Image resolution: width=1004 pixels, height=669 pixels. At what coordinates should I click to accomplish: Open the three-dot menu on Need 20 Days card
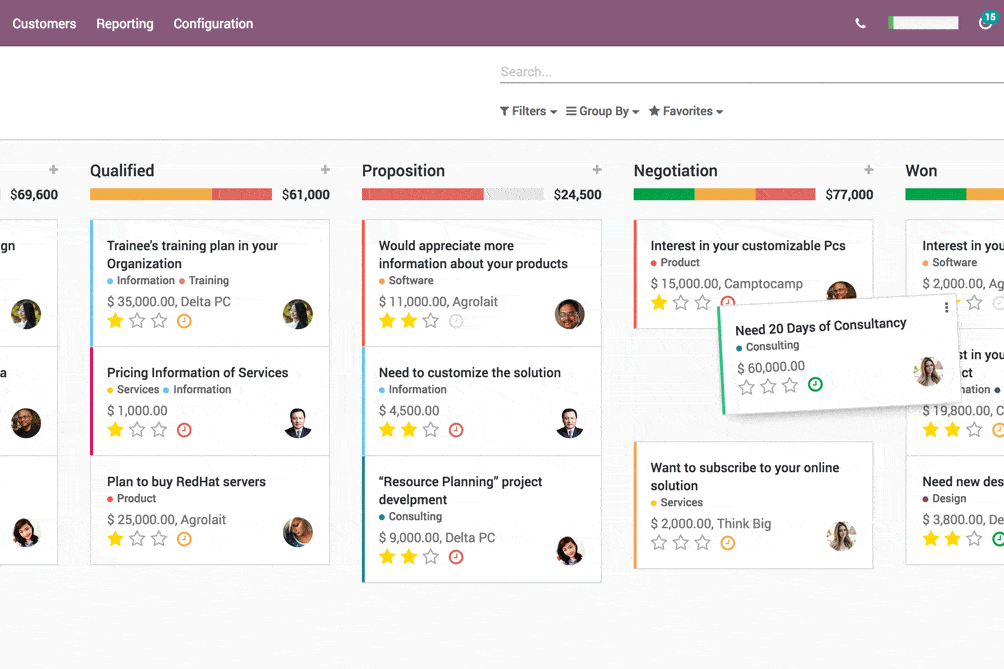pyautogui.click(x=947, y=309)
